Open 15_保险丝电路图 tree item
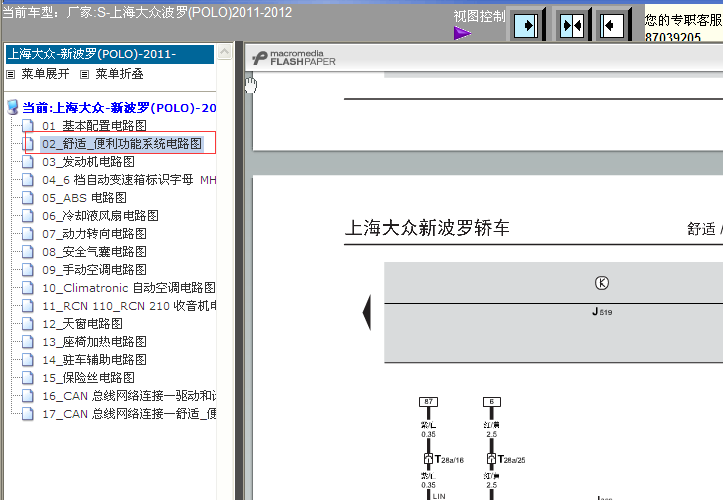 (x=89, y=377)
